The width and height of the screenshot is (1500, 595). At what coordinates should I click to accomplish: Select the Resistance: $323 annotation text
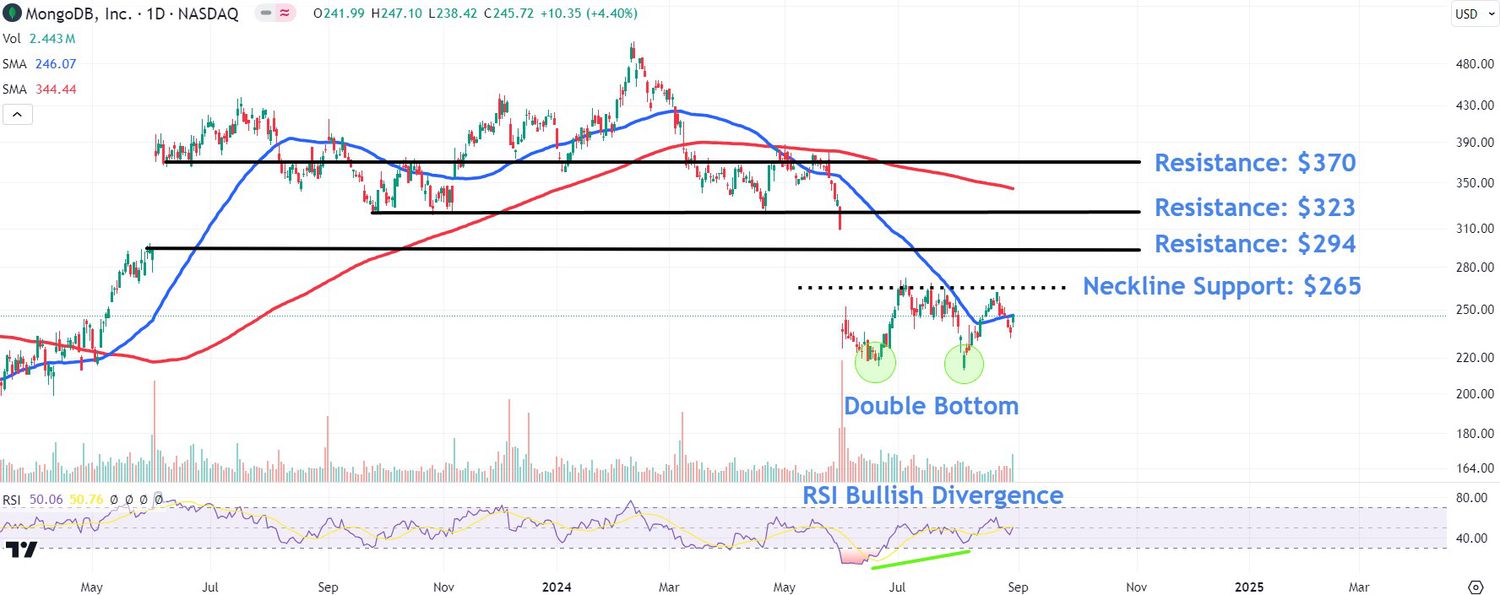1255,207
